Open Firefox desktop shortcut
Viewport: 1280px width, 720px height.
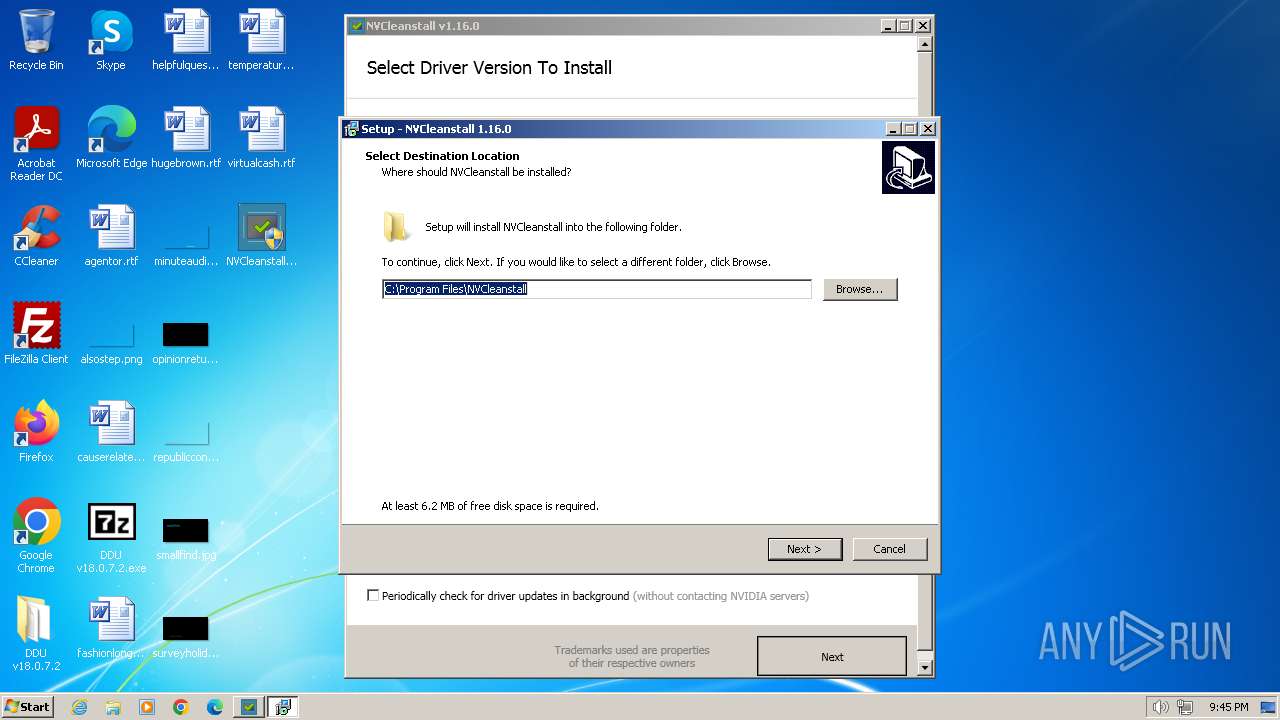click(36, 432)
